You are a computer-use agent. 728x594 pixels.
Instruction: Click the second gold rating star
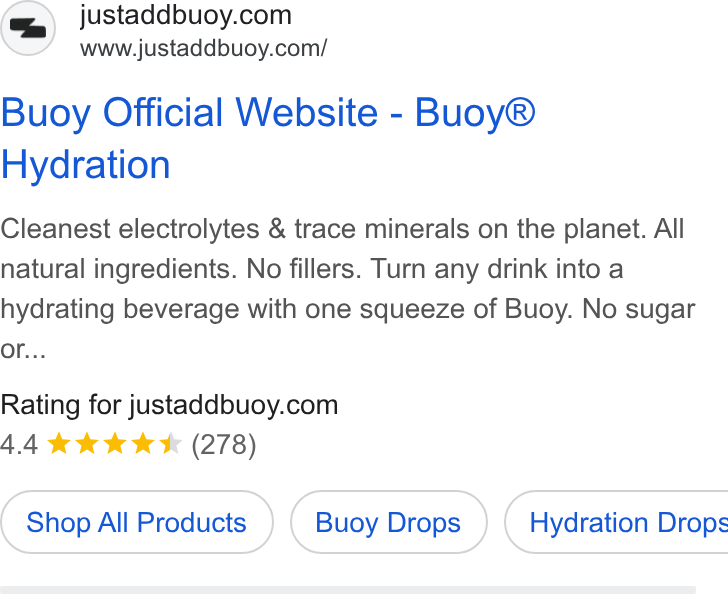(x=87, y=443)
